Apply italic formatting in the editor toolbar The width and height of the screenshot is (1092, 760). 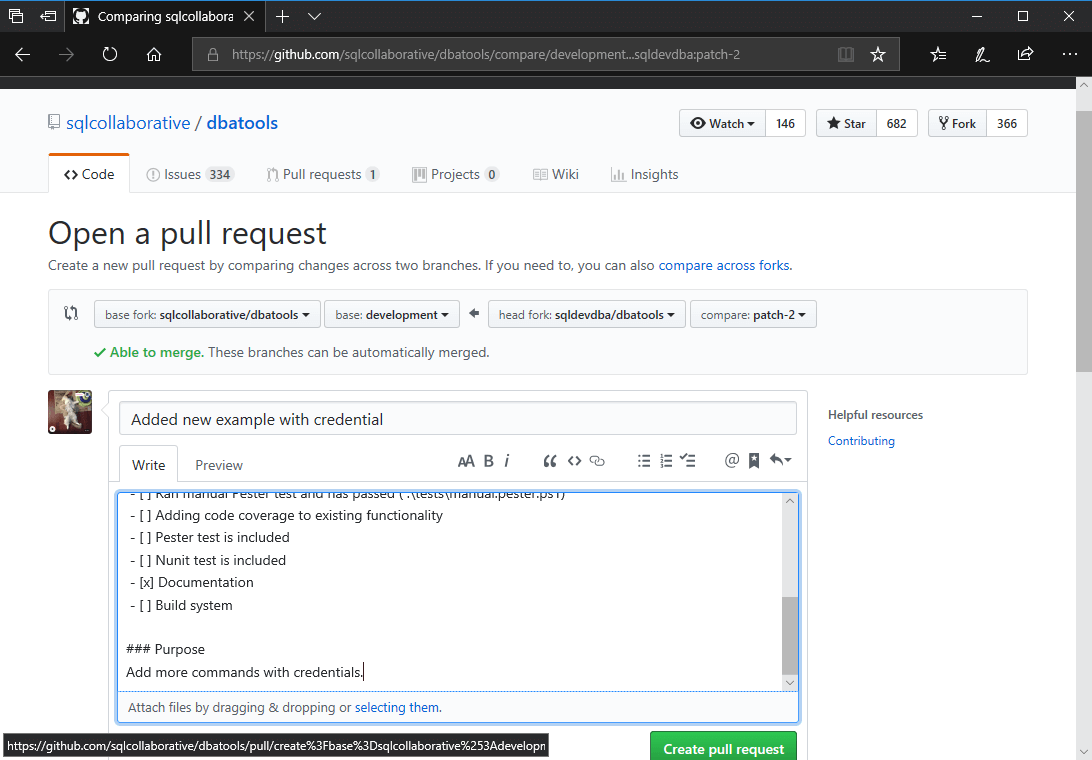pyautogui.click(x=507, y=461)
